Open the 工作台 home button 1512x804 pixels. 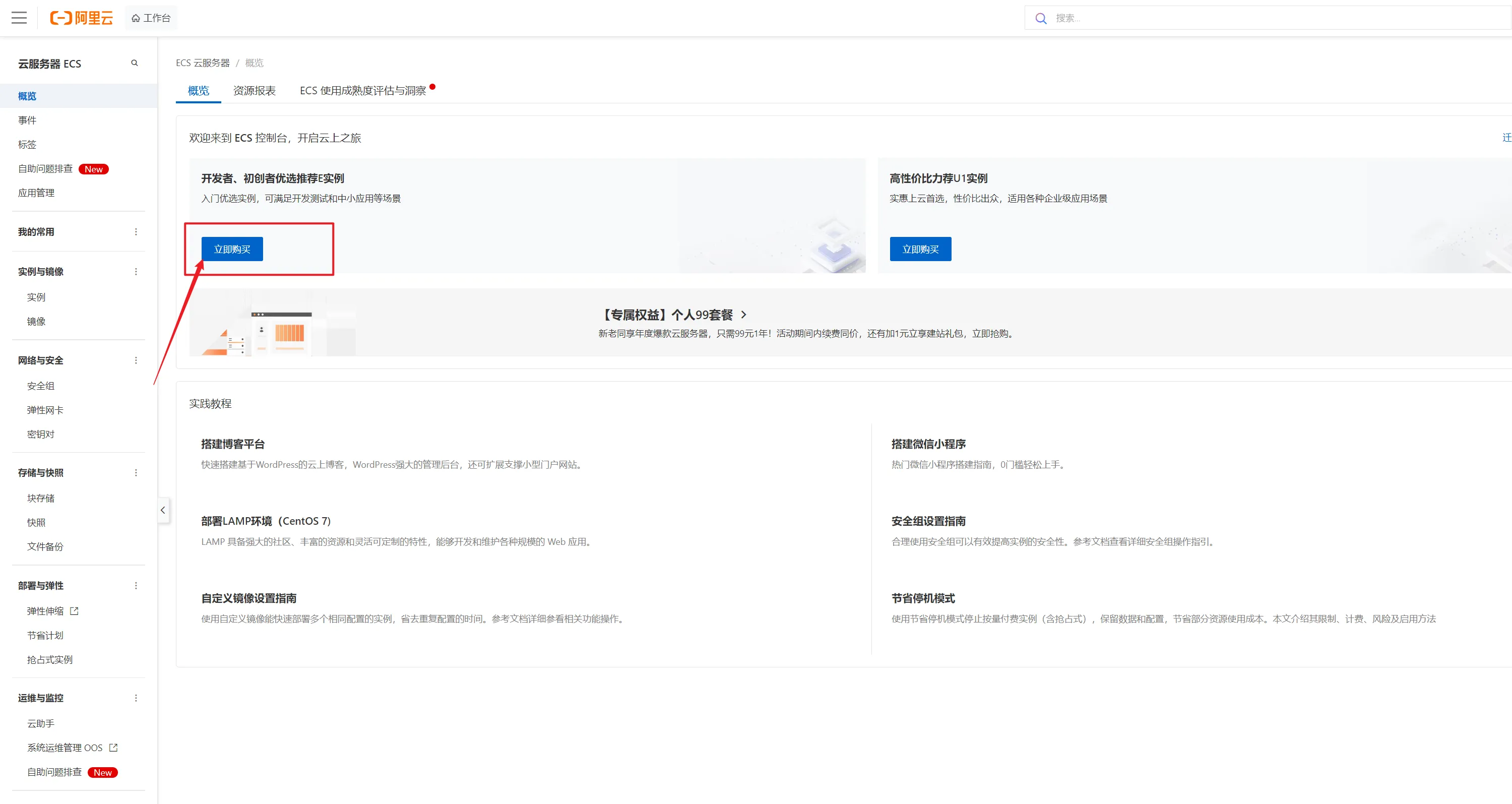tap(151, 18)
